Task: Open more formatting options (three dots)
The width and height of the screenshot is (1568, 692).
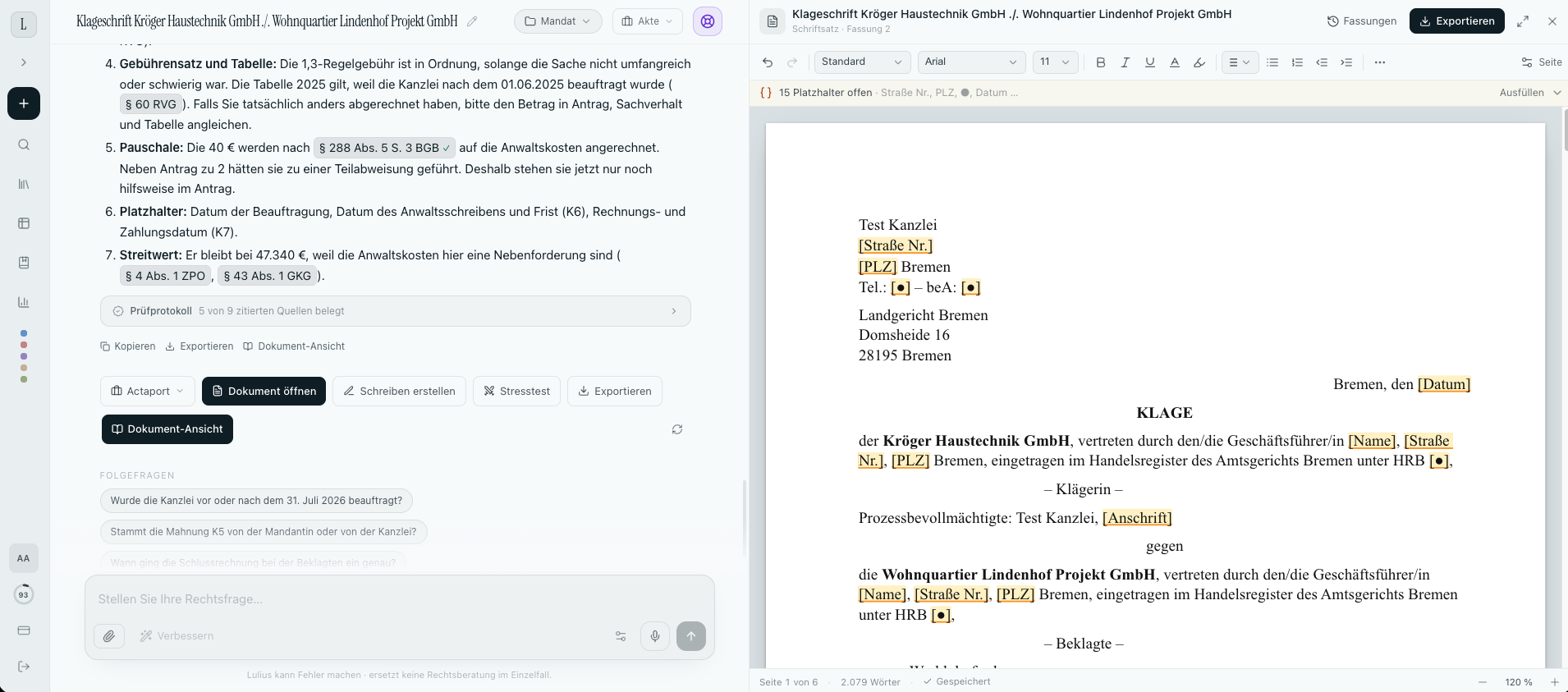Action: 1380,62
